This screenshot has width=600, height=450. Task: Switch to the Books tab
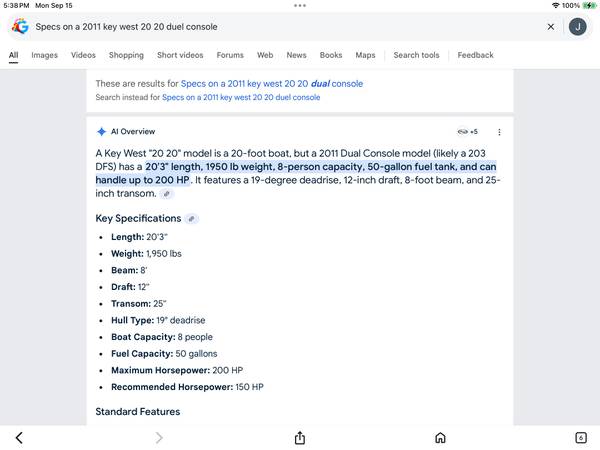coord(331,55)
